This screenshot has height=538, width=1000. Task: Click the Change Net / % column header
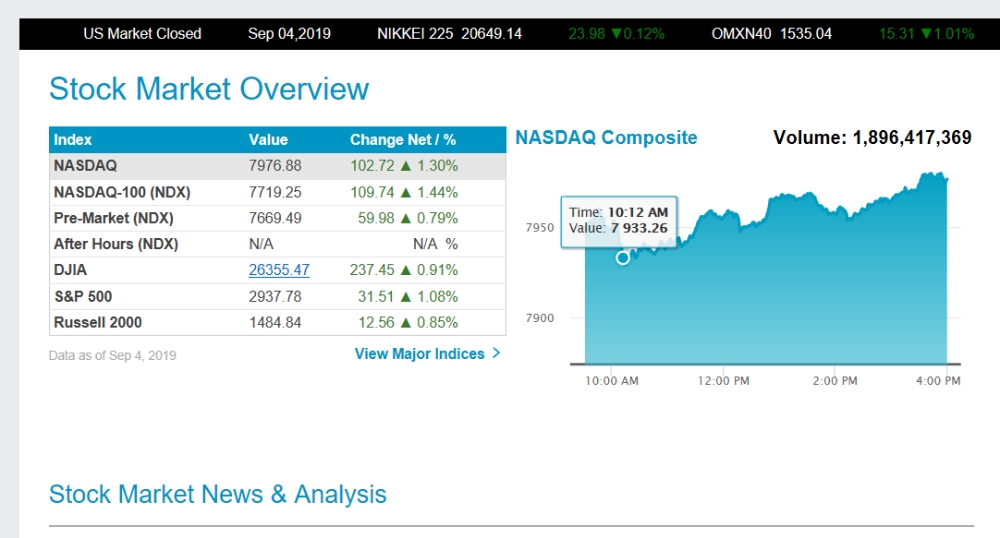click(402, 140)
